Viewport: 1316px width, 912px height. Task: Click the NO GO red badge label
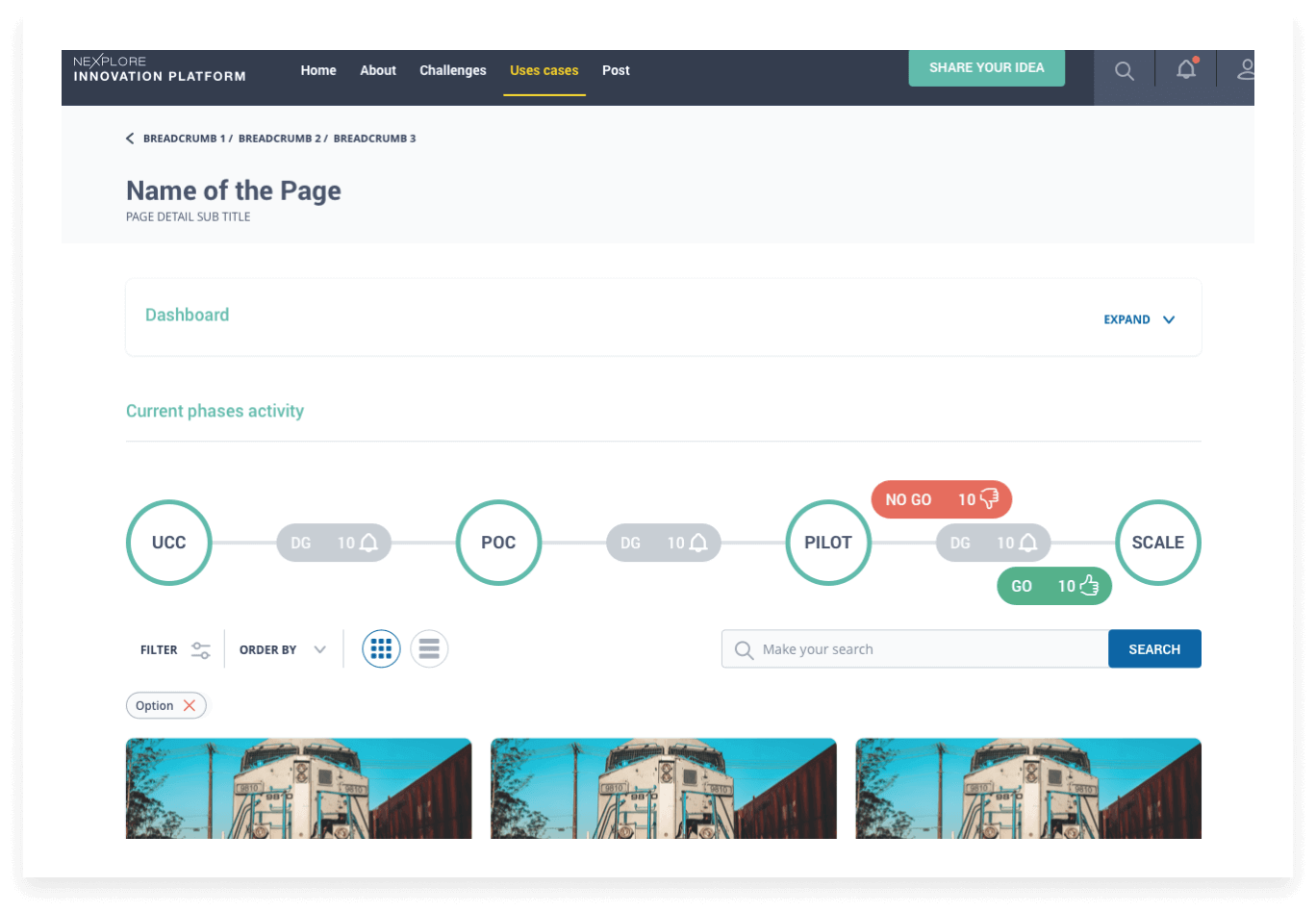908,499
